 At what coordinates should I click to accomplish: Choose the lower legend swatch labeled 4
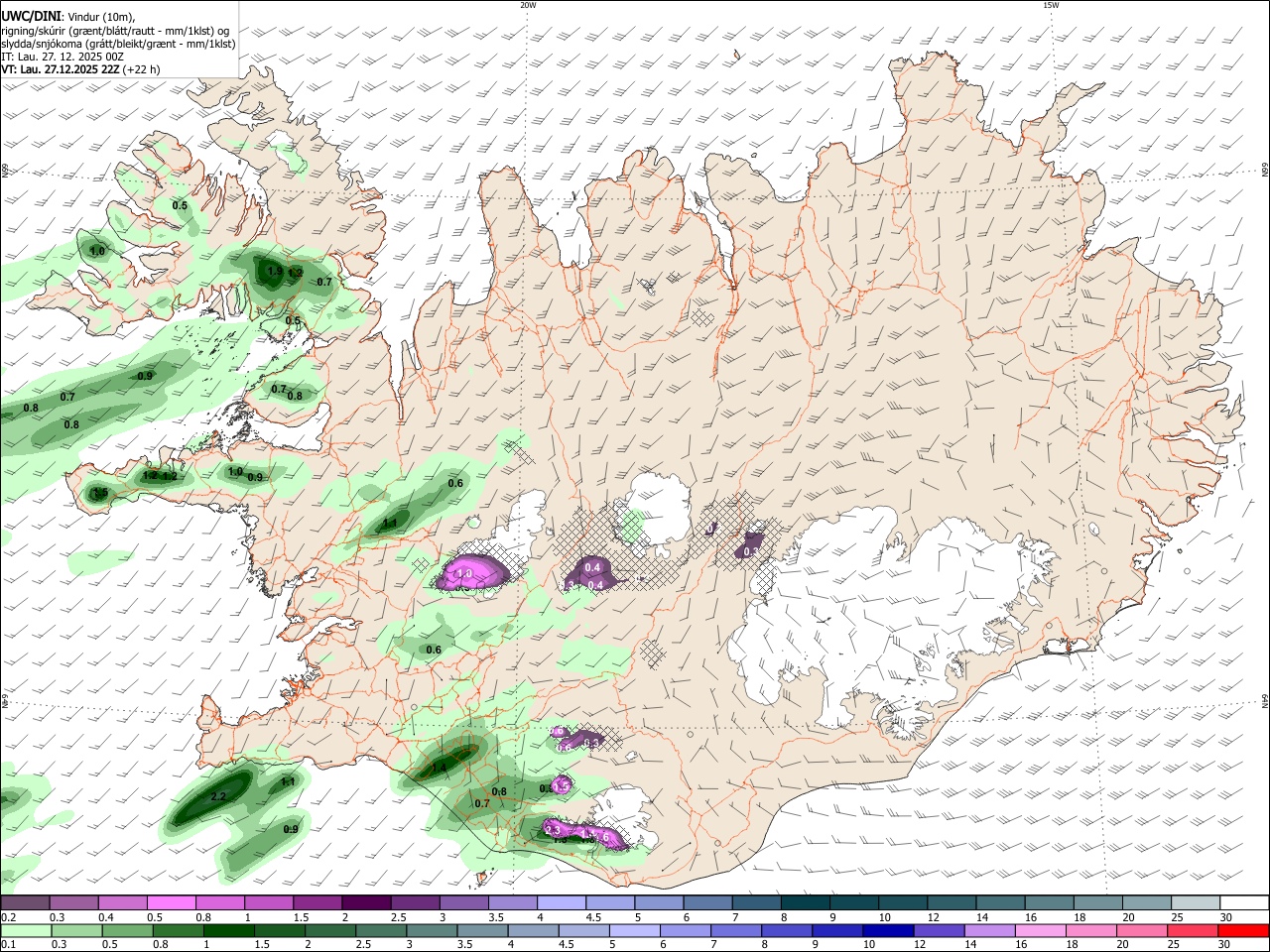(x=533, y=930)
